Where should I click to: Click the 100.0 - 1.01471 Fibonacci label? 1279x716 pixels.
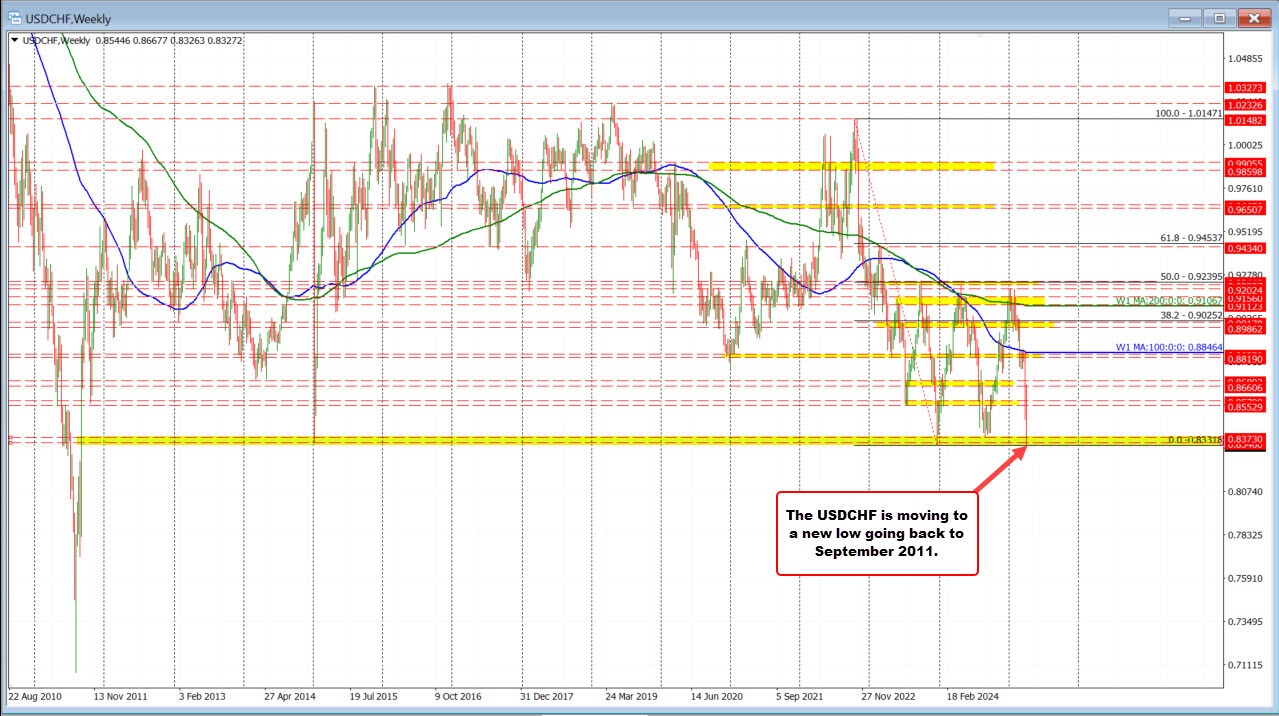pyautogui.click(x=1187, y=114)
